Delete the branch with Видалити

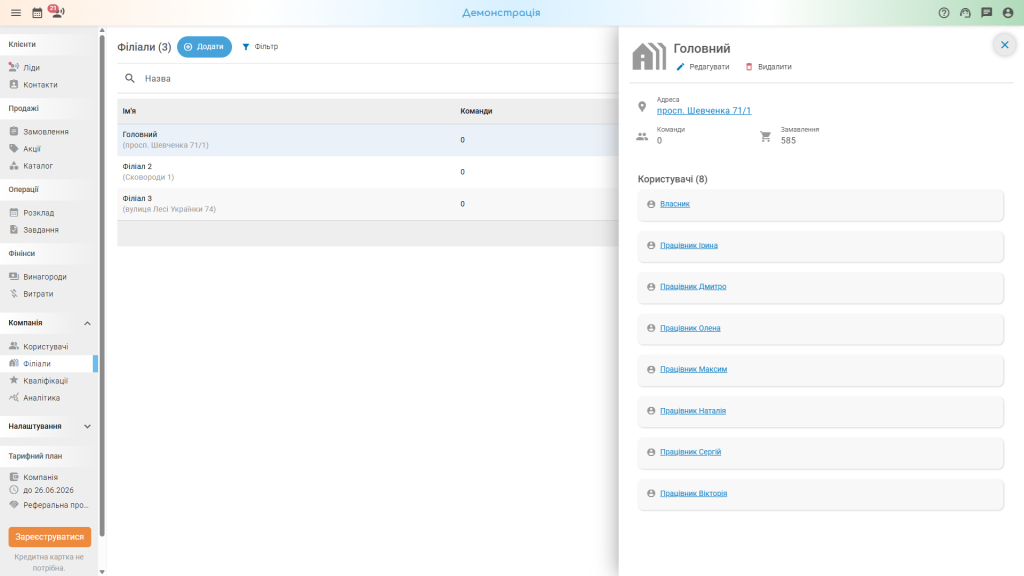tap(769, 67)
